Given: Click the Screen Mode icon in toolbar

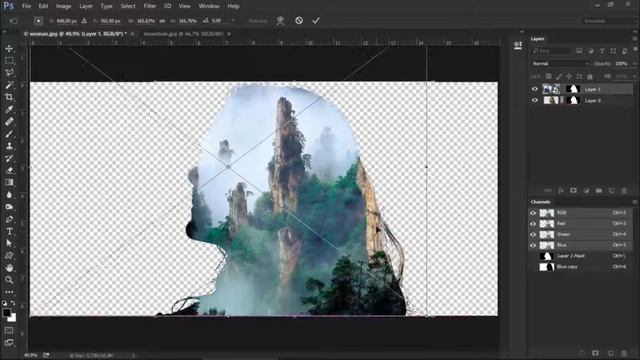Looking at the screenshot, I should coord(9,342).
